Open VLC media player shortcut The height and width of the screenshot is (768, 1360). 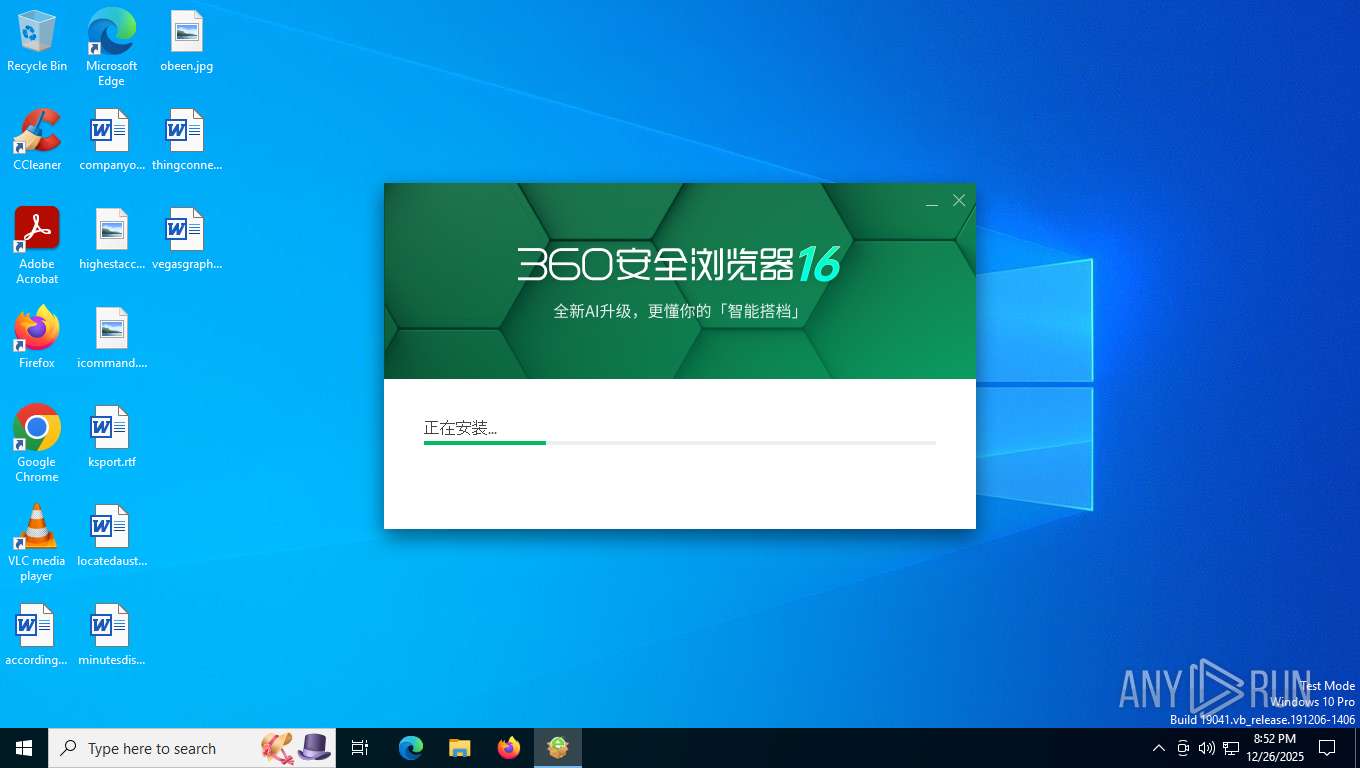pos(37,543)
